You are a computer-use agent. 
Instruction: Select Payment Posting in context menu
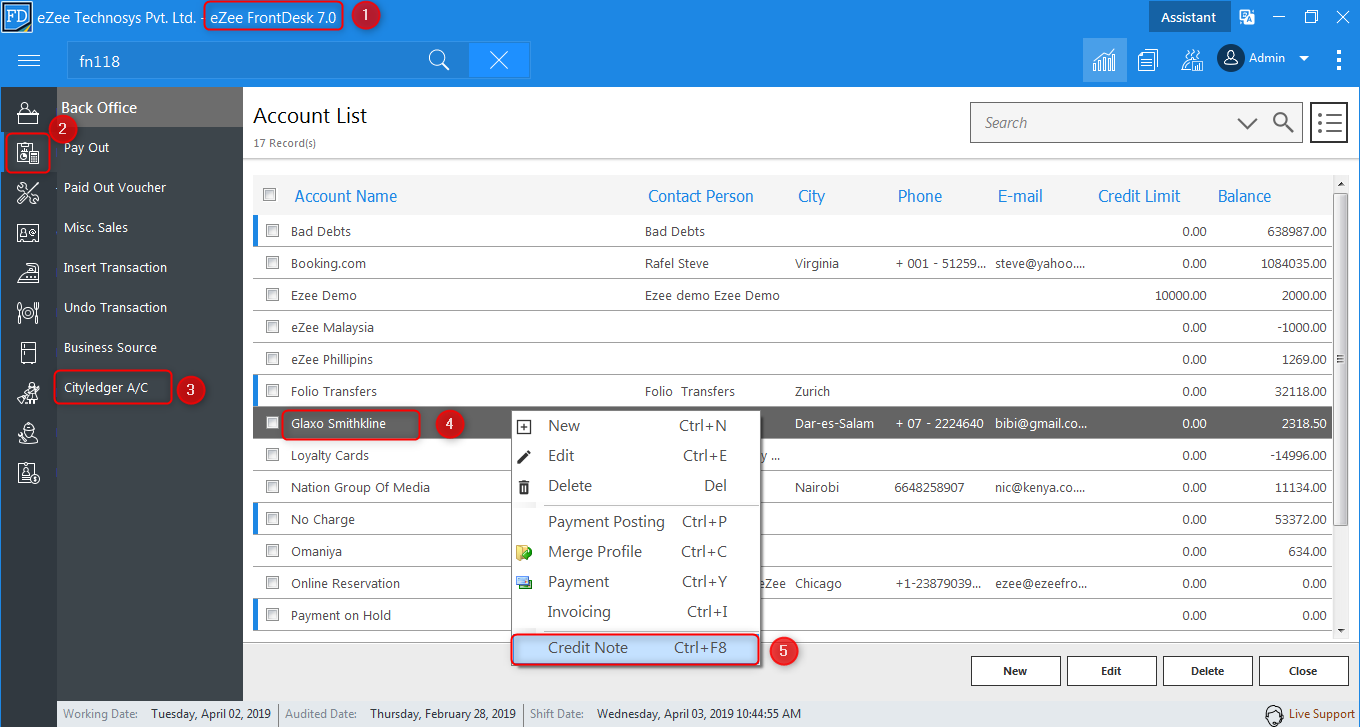(x=636, y=522)
